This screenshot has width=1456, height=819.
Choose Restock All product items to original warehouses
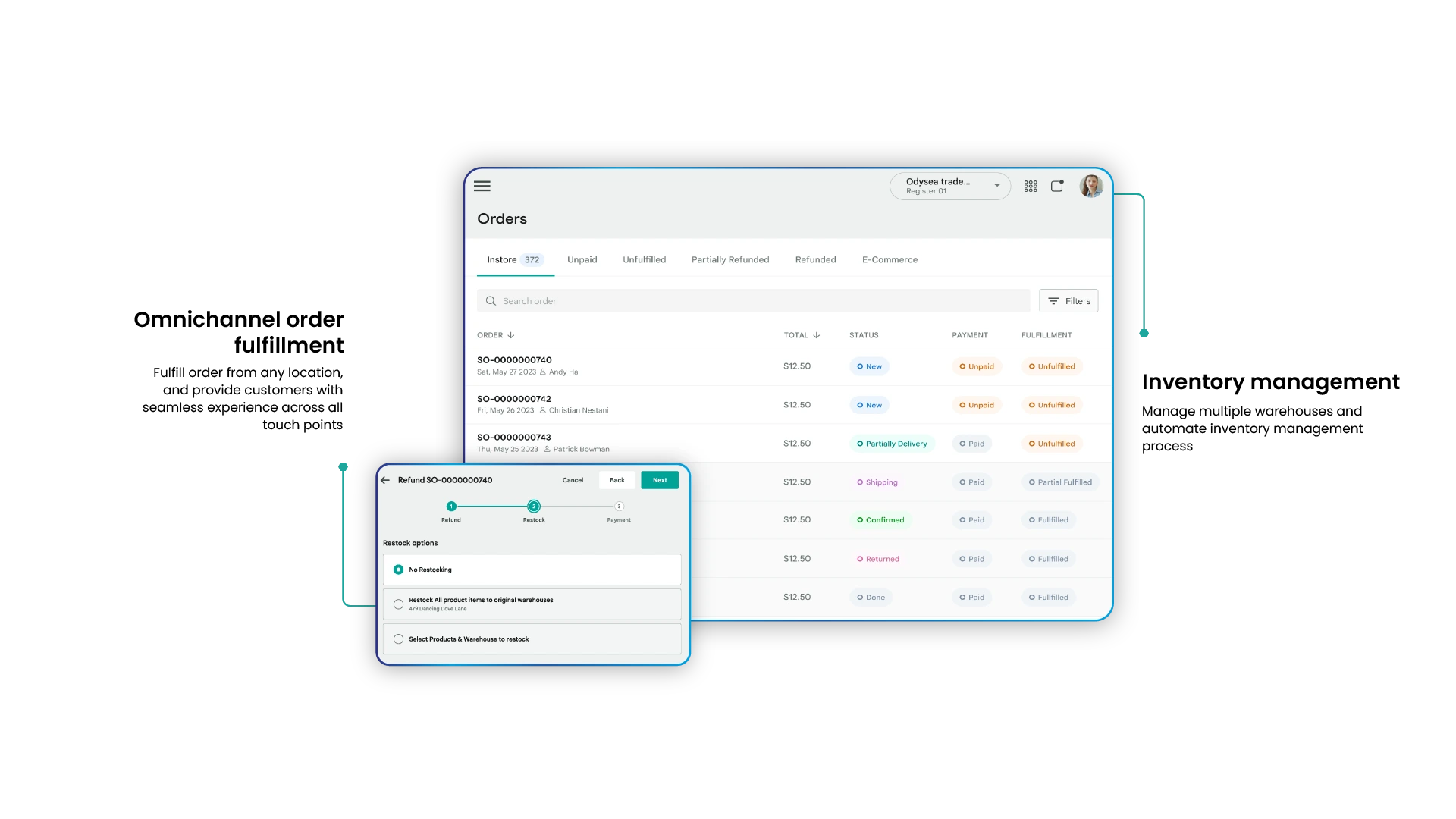pos(398,604)
